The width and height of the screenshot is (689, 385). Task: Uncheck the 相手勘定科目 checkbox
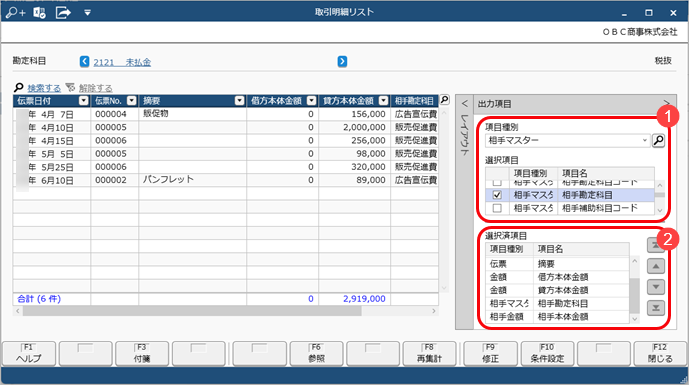pyautogui.click(x=497, y=195)
